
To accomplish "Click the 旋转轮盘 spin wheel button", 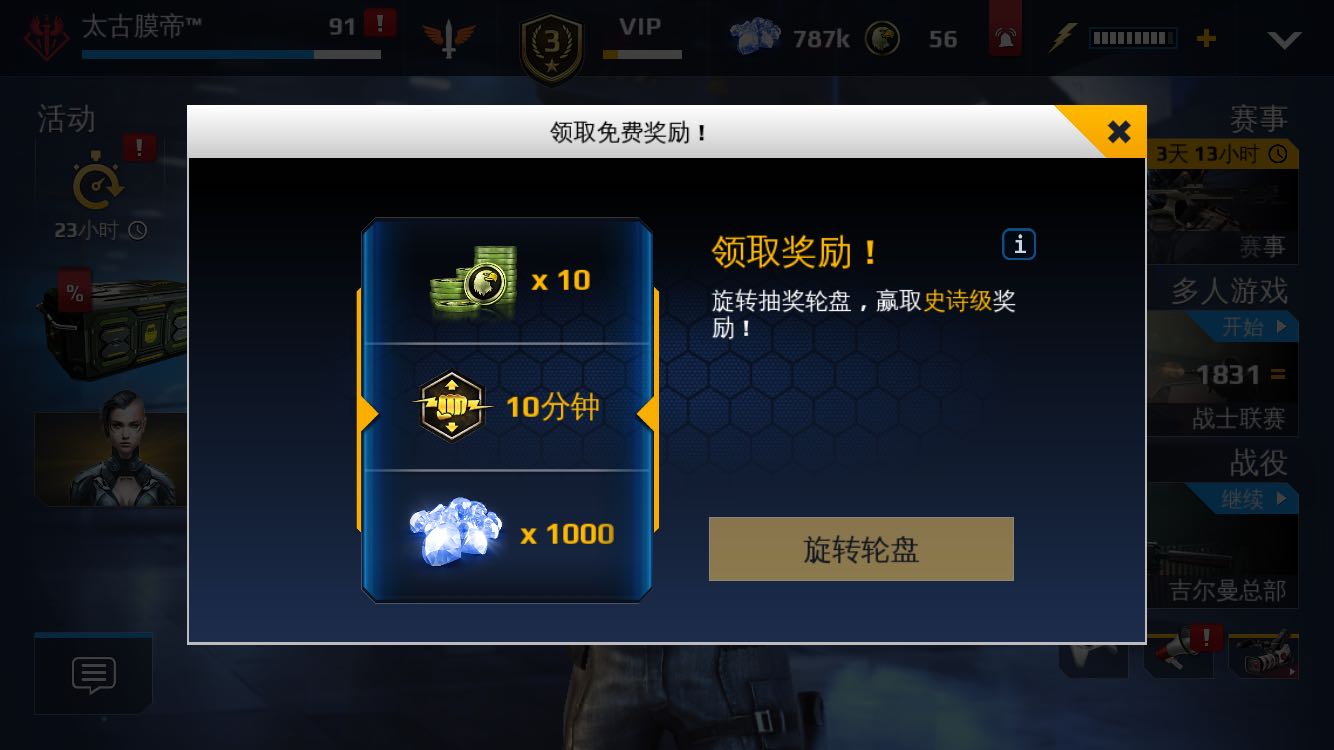I will pyautogui.click(x=861, y=549).
